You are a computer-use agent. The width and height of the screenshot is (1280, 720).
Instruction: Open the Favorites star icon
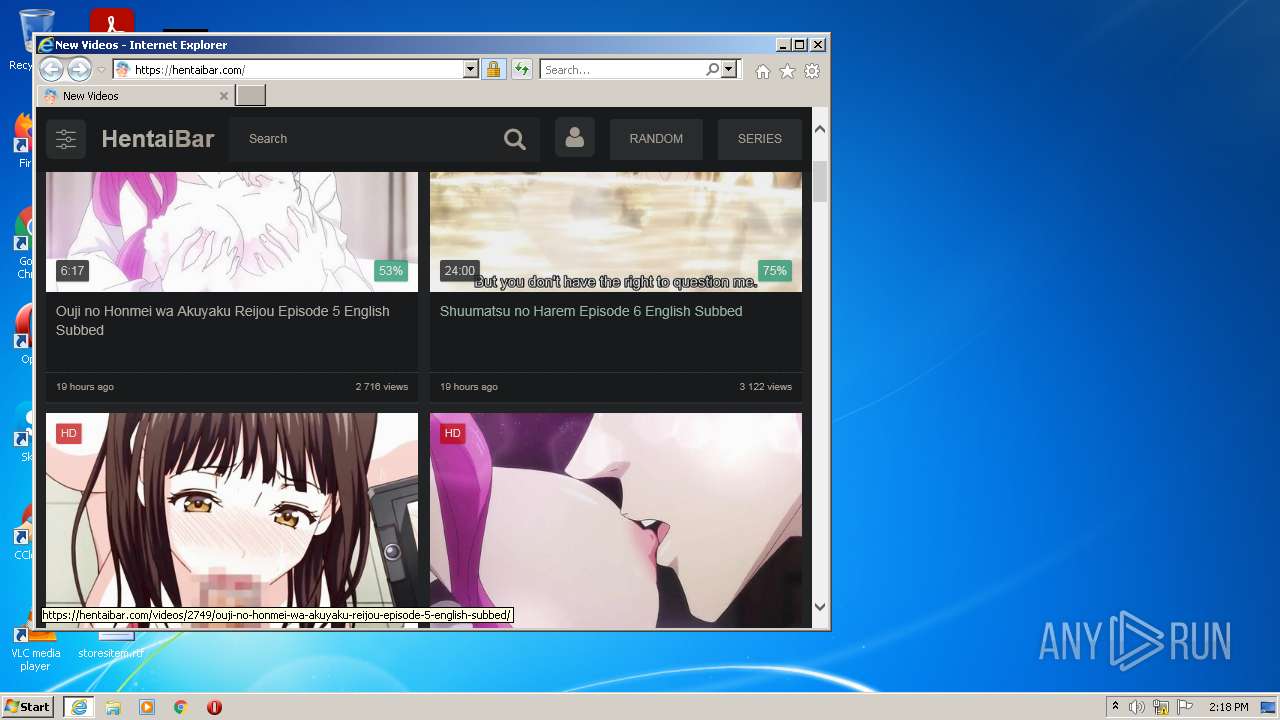click(787, 71)
